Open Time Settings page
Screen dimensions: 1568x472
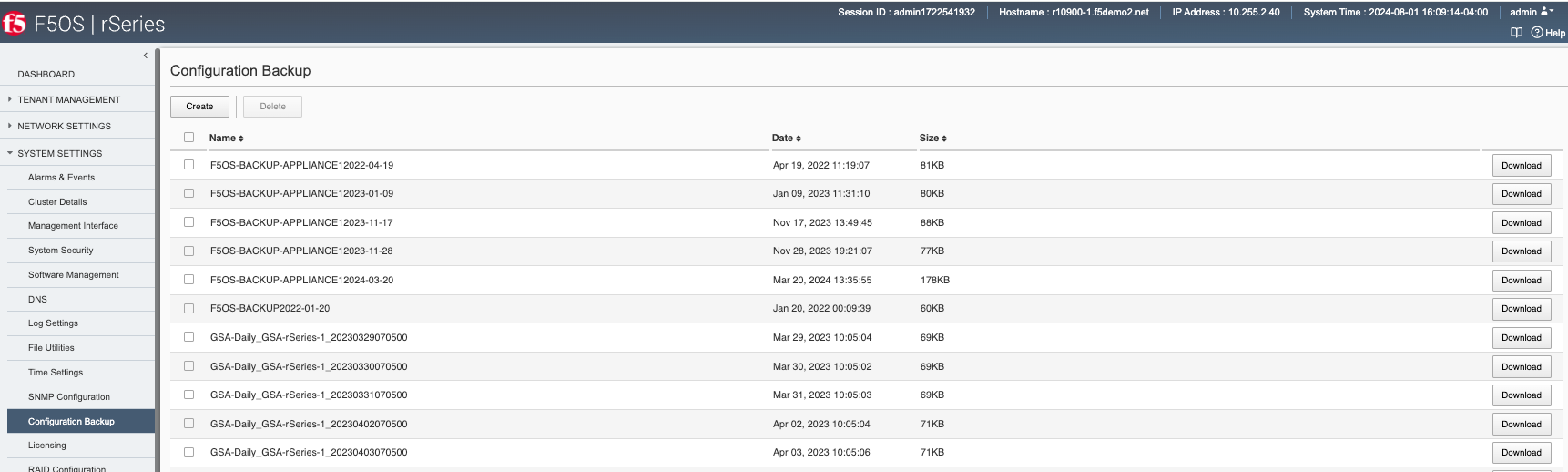(x=56, y=373)
